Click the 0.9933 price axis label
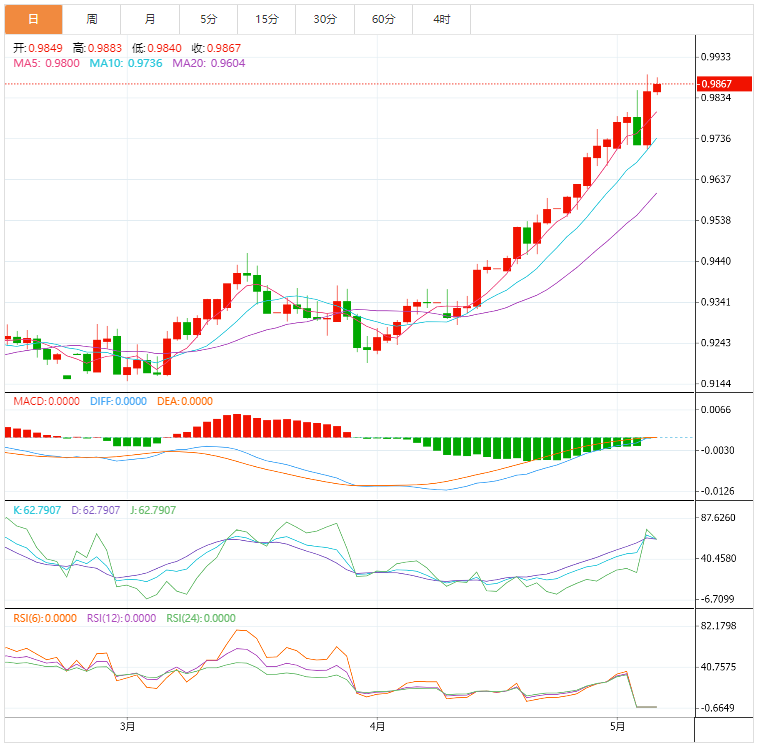The image size is (762, 756). (x=715, y=57)
